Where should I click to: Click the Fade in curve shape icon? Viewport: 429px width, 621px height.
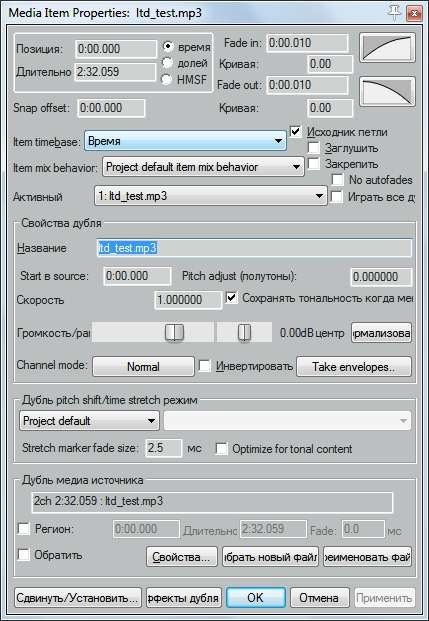click(x=387, y=48)
